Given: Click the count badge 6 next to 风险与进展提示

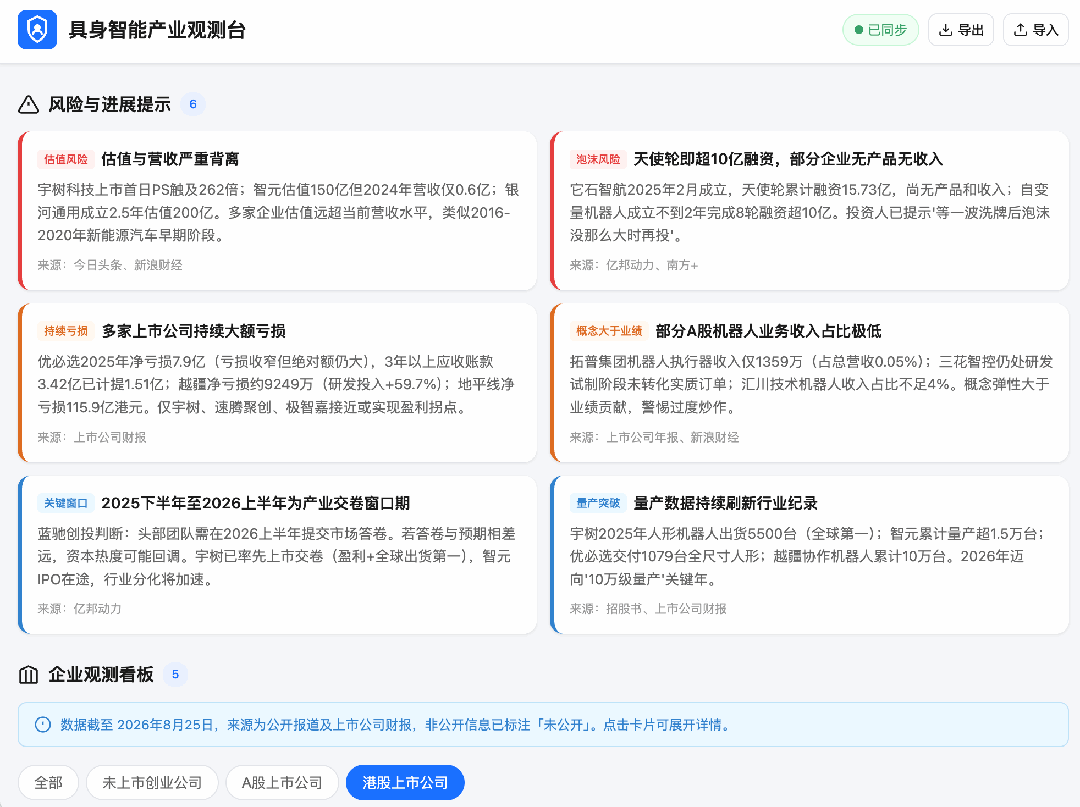Looking at the screenshot, I should tap(193, 105).
